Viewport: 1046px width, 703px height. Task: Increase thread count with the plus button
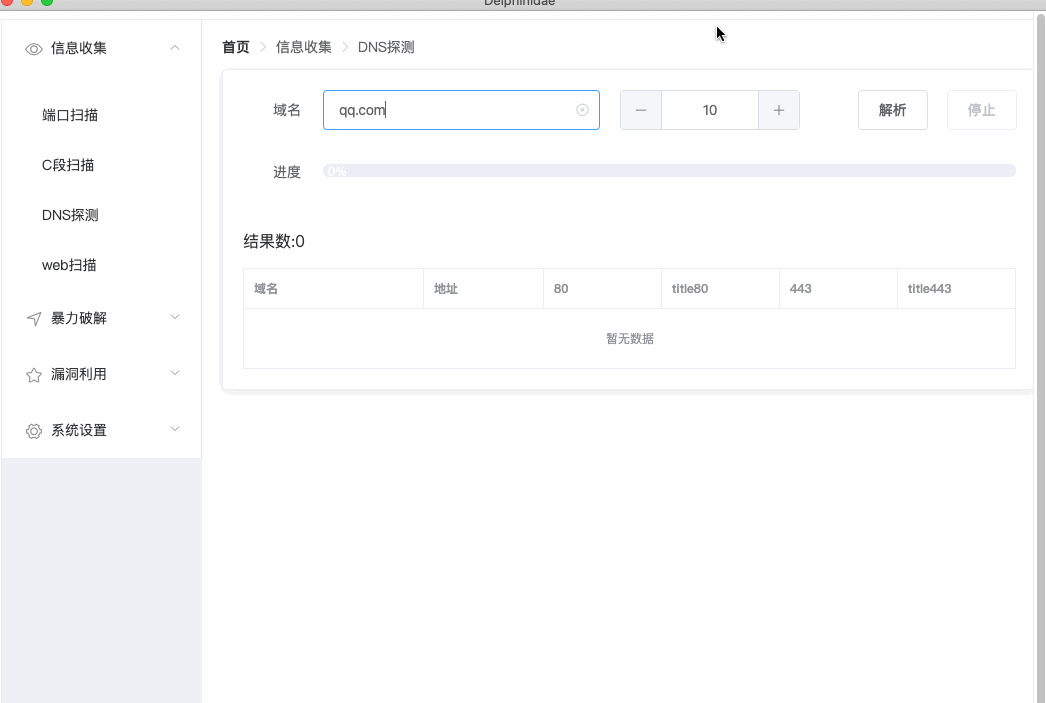779,110
